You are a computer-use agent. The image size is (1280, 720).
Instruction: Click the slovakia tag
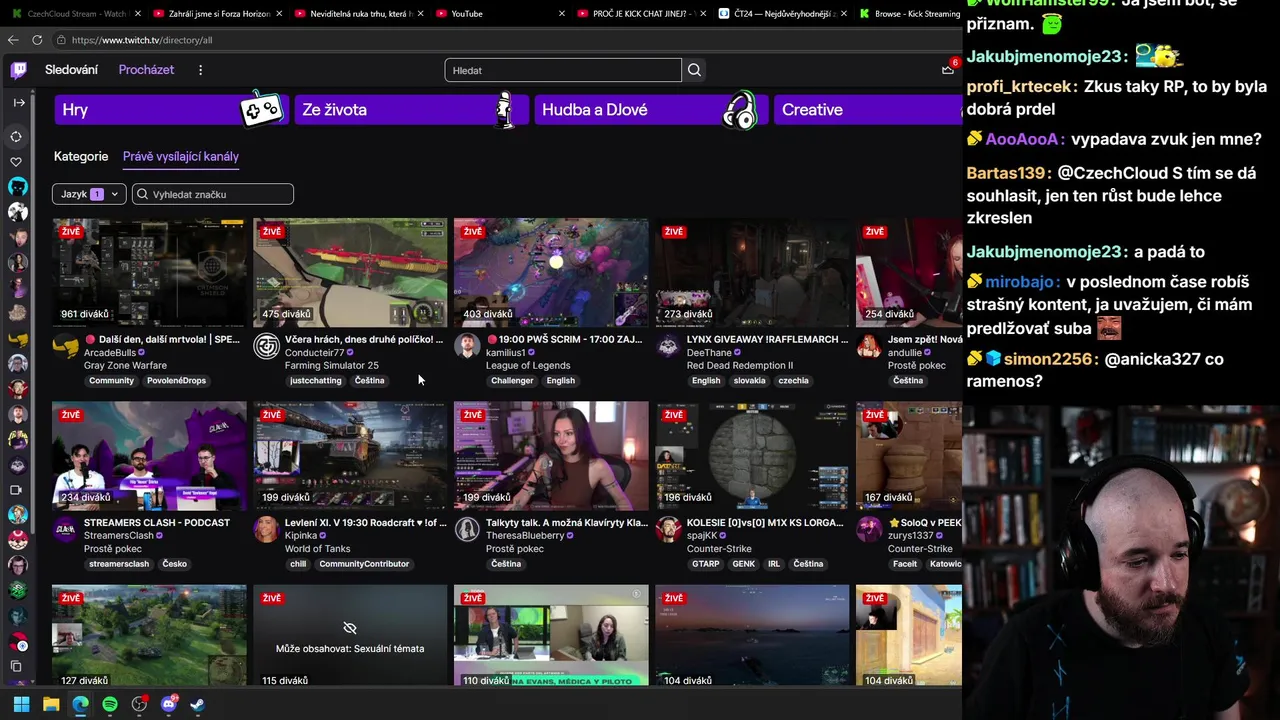pyautogui.click(x=749, y=381)
